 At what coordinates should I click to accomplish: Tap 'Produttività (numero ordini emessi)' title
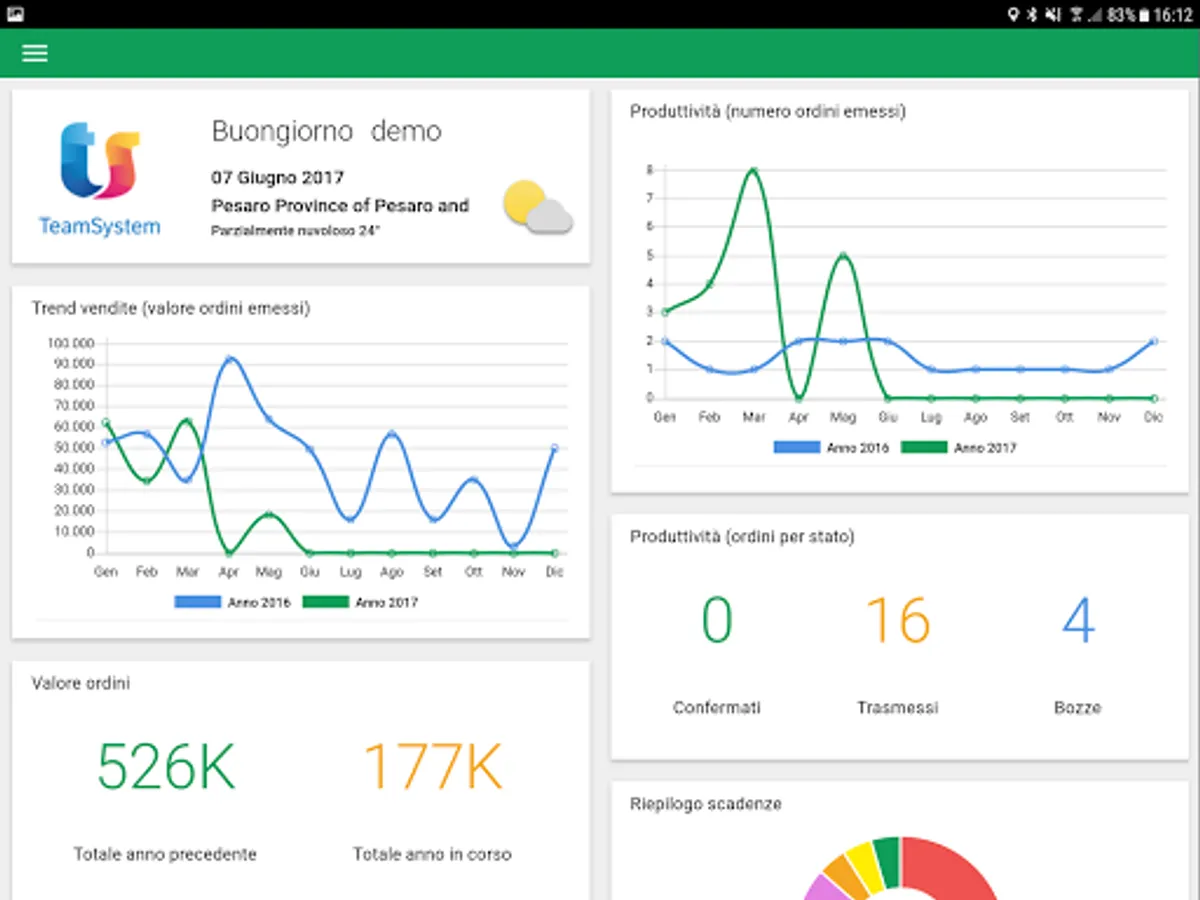[x=768, y=111]
